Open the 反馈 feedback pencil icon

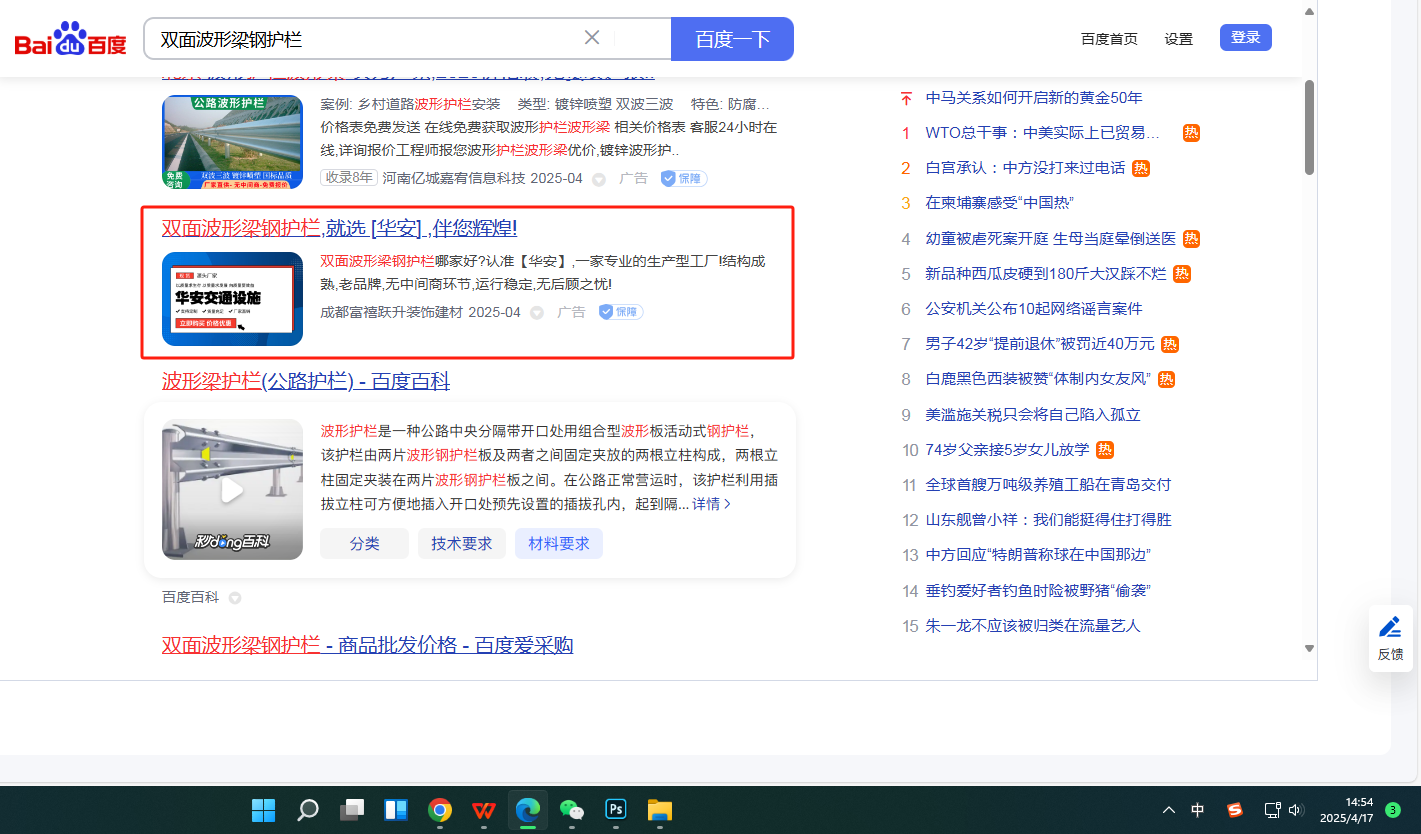coord(1390,627)
